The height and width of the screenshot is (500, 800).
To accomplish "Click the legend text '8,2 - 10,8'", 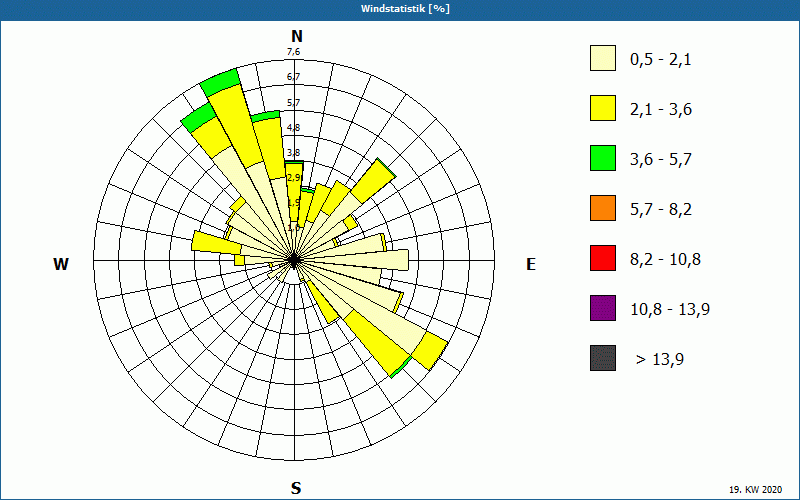I will tap(665, 260).
